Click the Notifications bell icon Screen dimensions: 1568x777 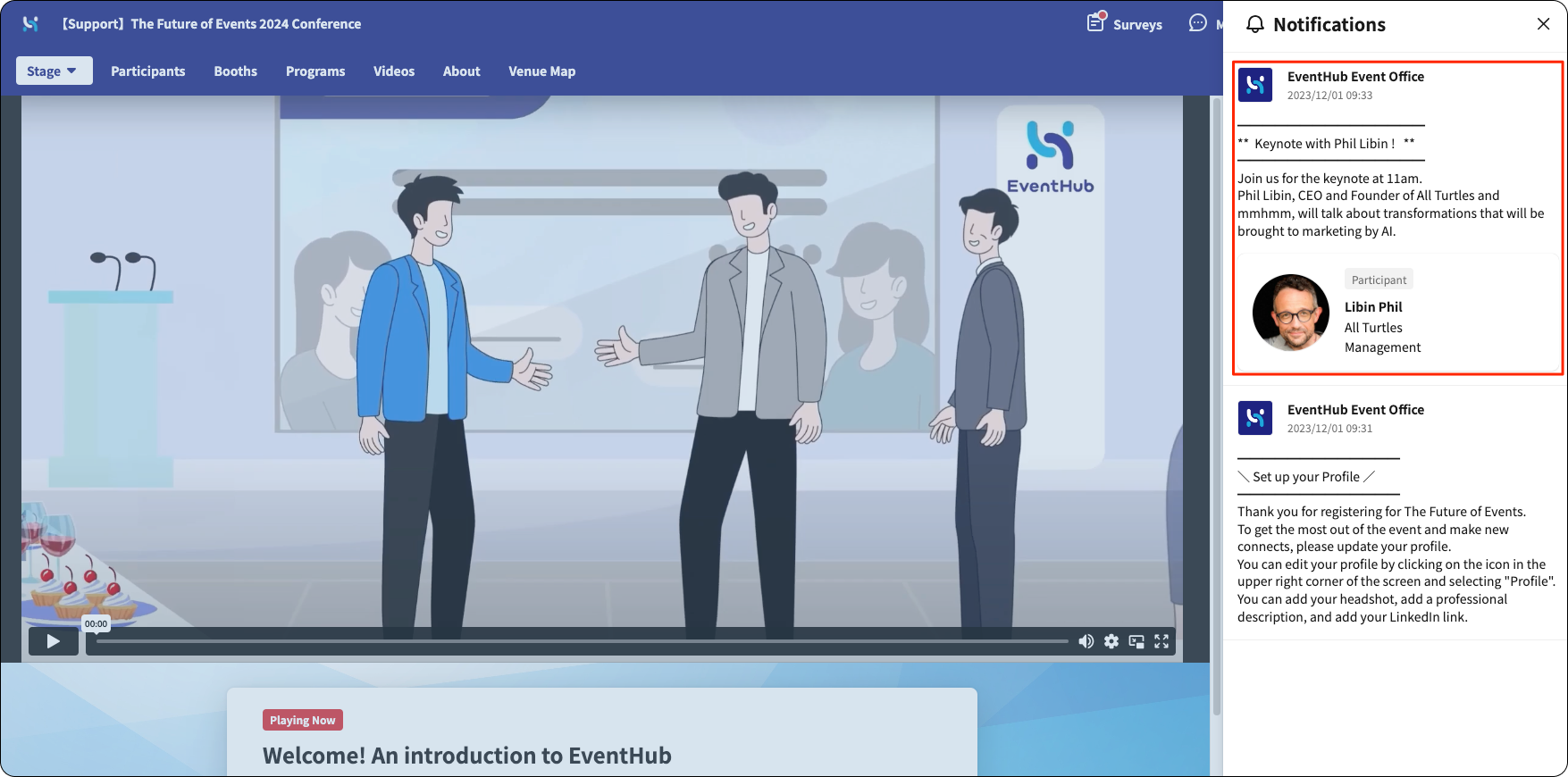point(1255,24)
